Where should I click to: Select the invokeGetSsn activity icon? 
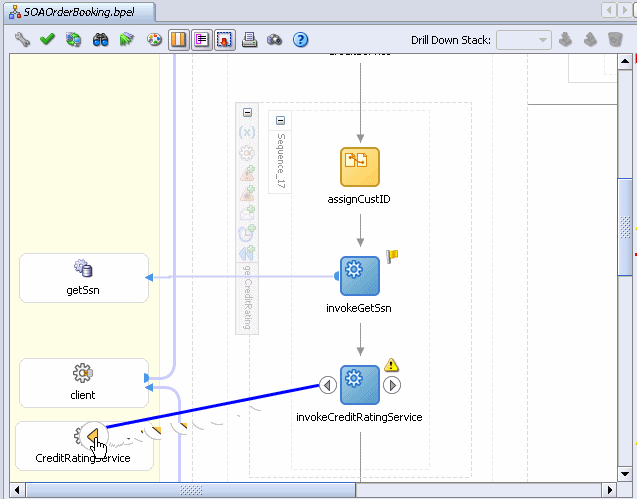360,276
